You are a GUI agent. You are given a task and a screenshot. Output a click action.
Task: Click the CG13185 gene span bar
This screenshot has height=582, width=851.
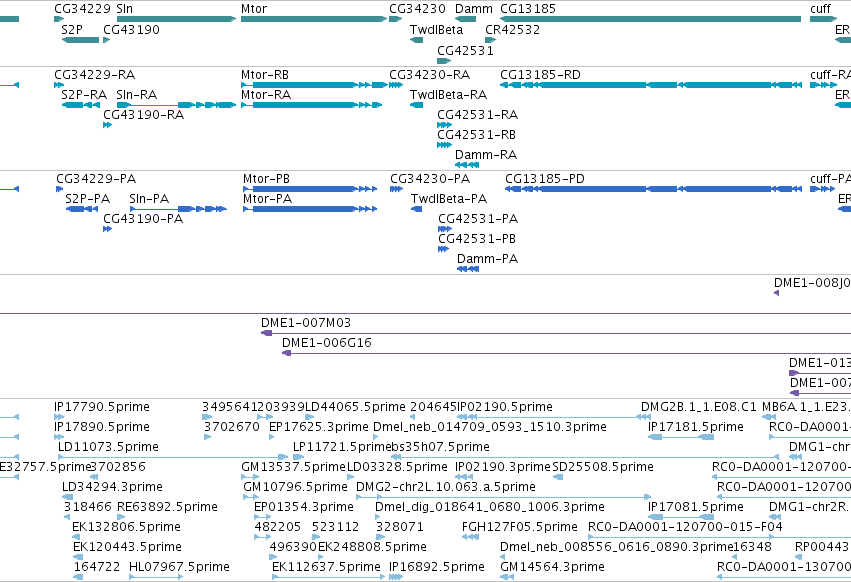tap(650, 19)
